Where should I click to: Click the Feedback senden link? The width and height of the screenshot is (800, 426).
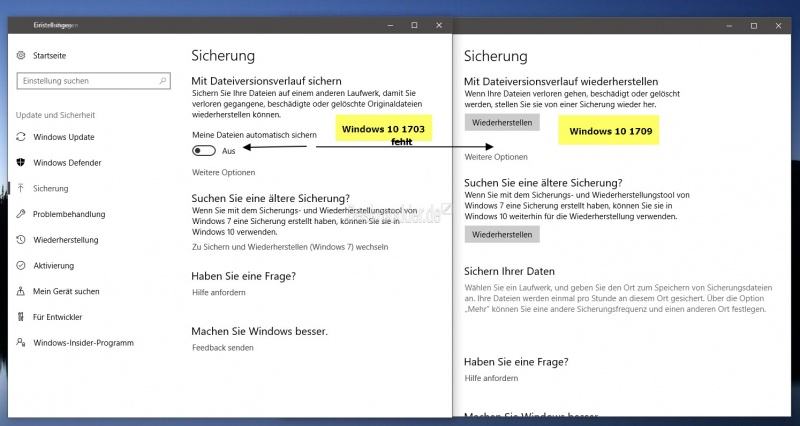coord(223,348)
